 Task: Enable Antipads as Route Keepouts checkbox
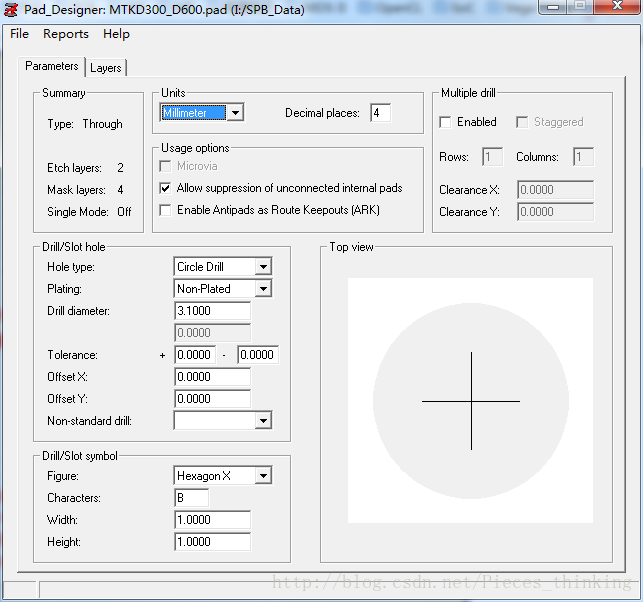pos(166,210)
